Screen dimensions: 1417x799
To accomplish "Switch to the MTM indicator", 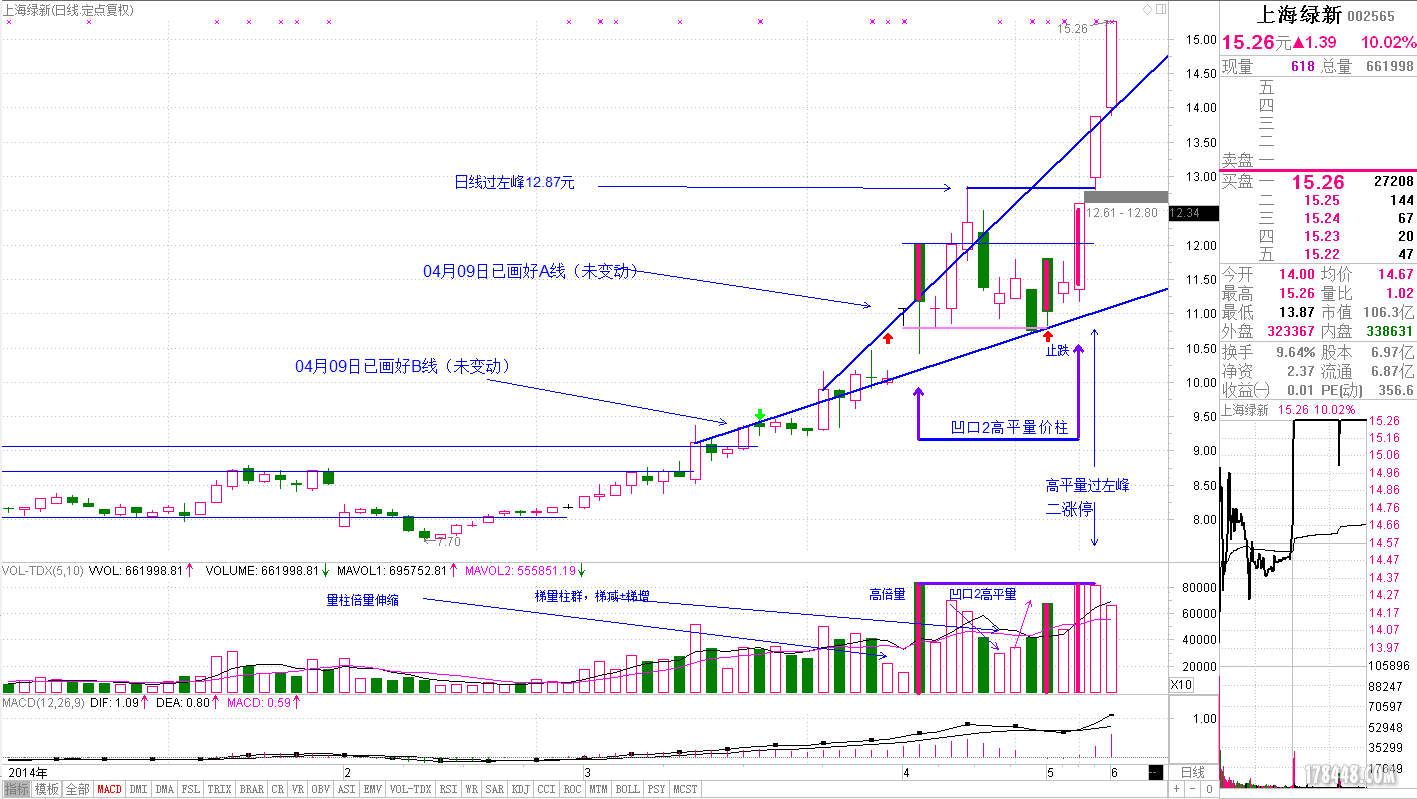I will click(x=597, y=789).
